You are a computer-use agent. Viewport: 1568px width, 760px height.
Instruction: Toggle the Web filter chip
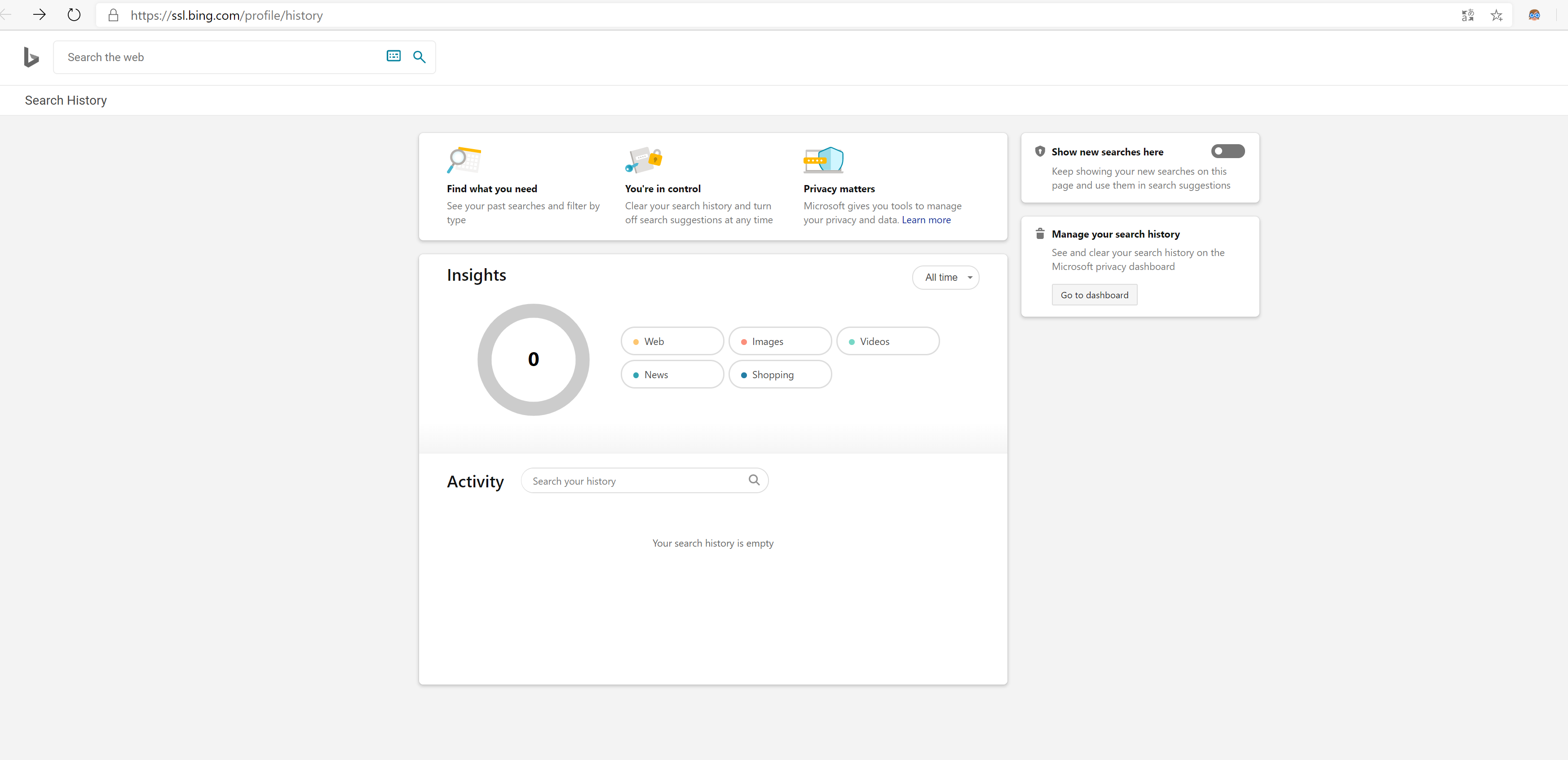point(672,341)
